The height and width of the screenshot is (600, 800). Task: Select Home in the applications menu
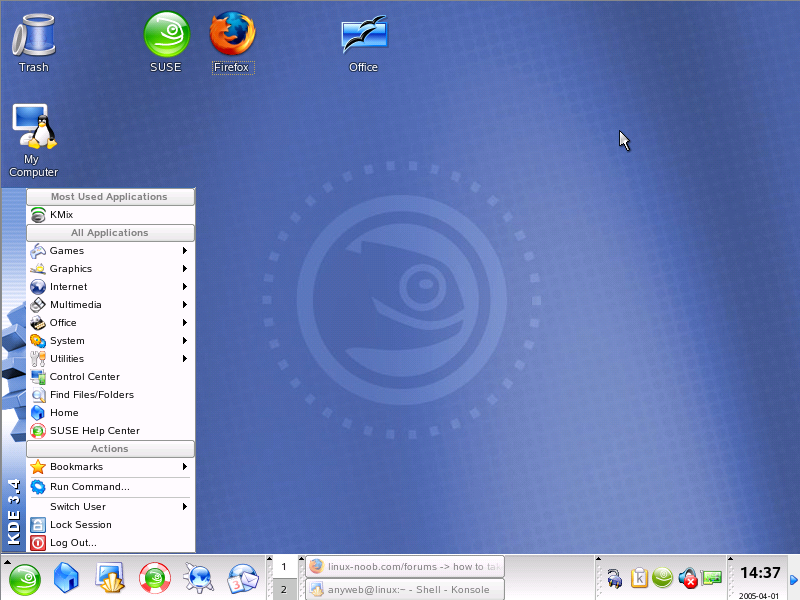[111, 413]
